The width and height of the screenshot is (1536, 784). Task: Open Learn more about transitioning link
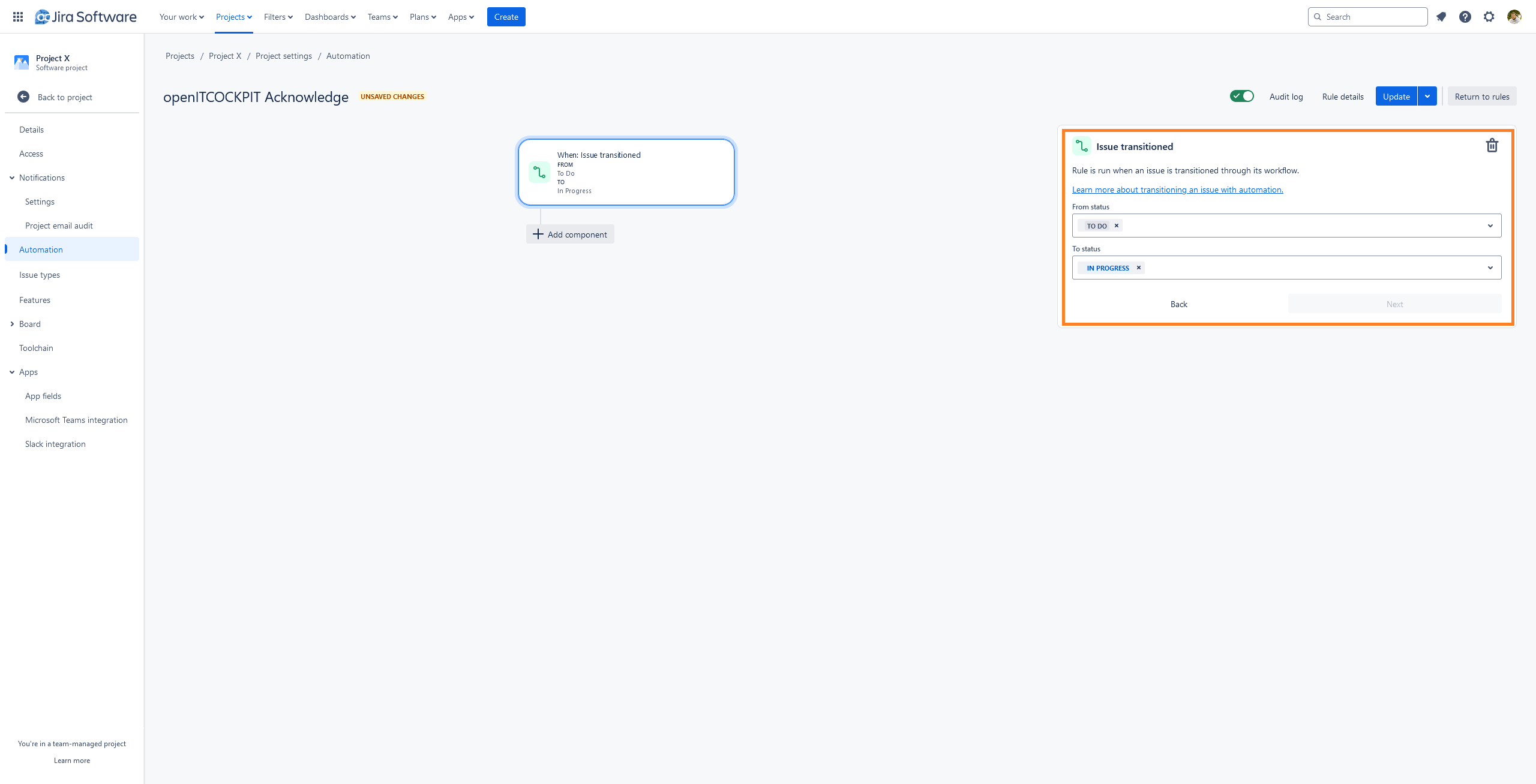tap(1178, 190)
